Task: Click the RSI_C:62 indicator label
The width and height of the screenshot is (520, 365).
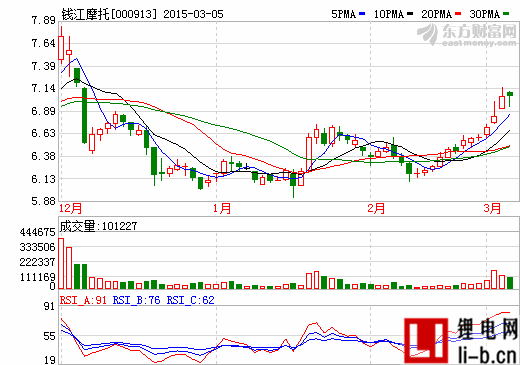Action: [x=190, y=300]
